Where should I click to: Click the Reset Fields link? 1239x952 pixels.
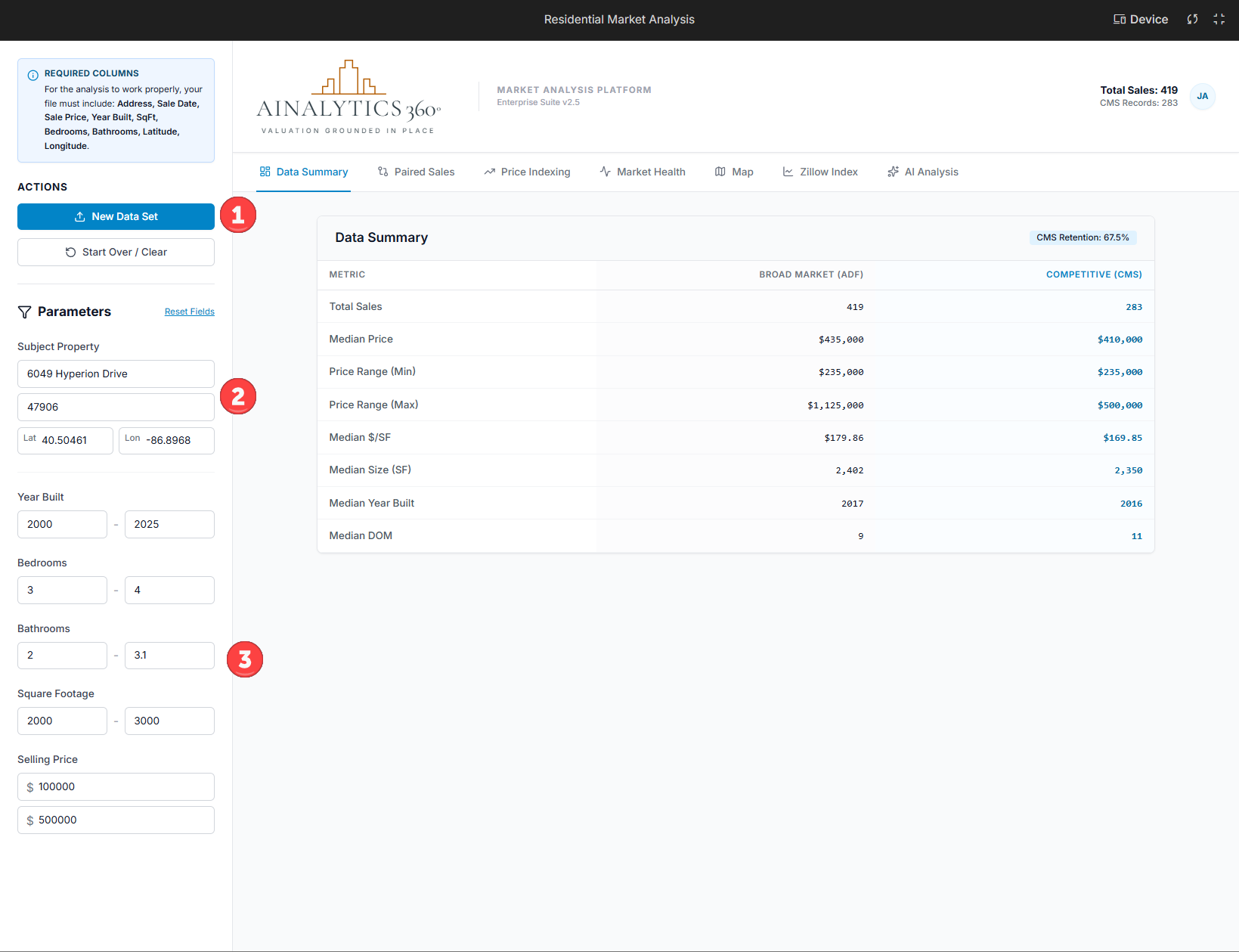(x=189, y=312)
